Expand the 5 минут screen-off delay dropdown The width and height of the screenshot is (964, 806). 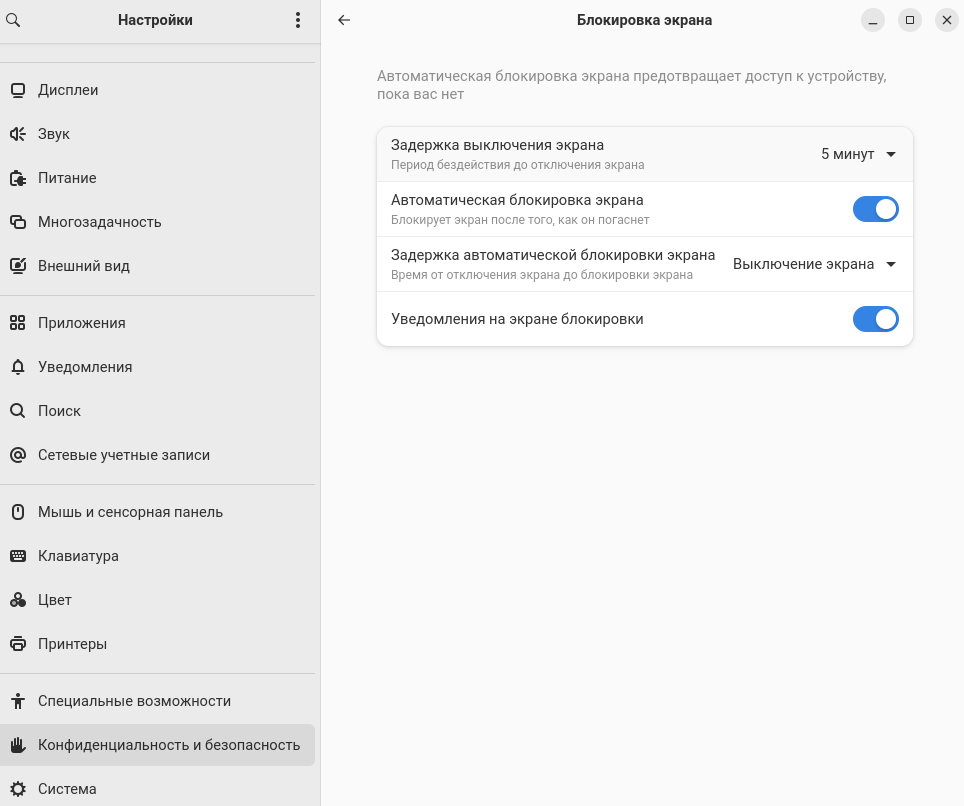pos(858,154)
